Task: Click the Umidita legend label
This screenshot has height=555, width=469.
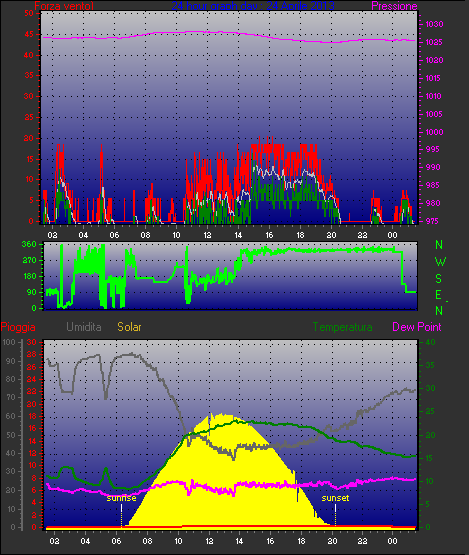Action: pyautogui.click(x=84, y=327)
